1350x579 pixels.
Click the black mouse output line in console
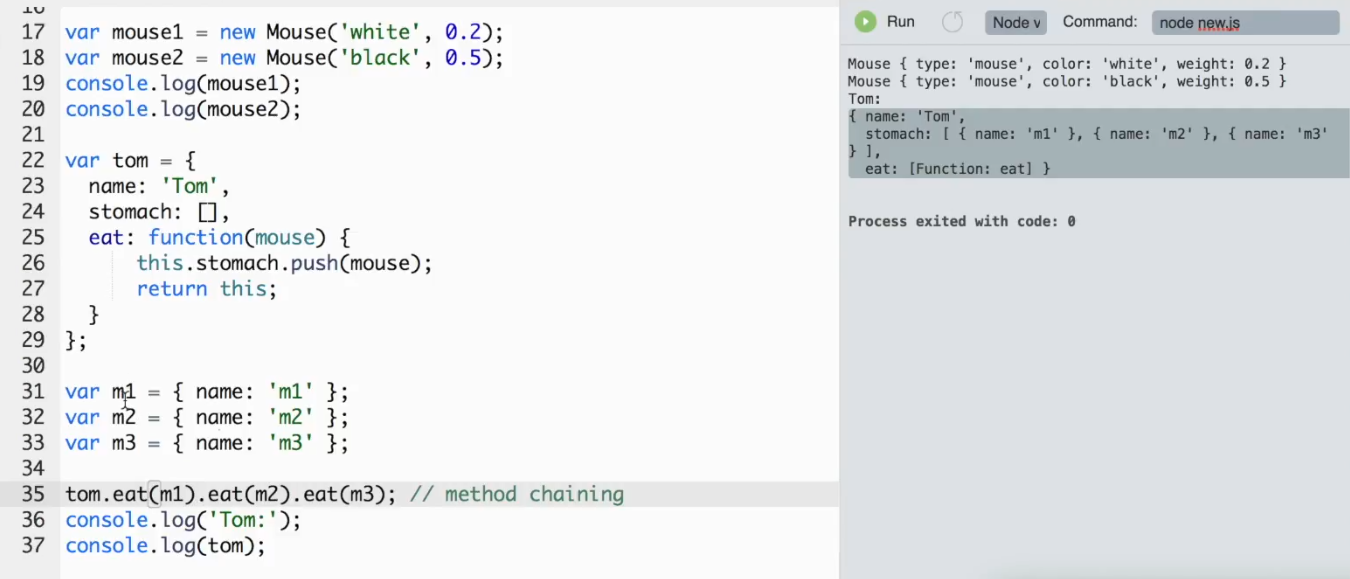(x=1067, y=81)
